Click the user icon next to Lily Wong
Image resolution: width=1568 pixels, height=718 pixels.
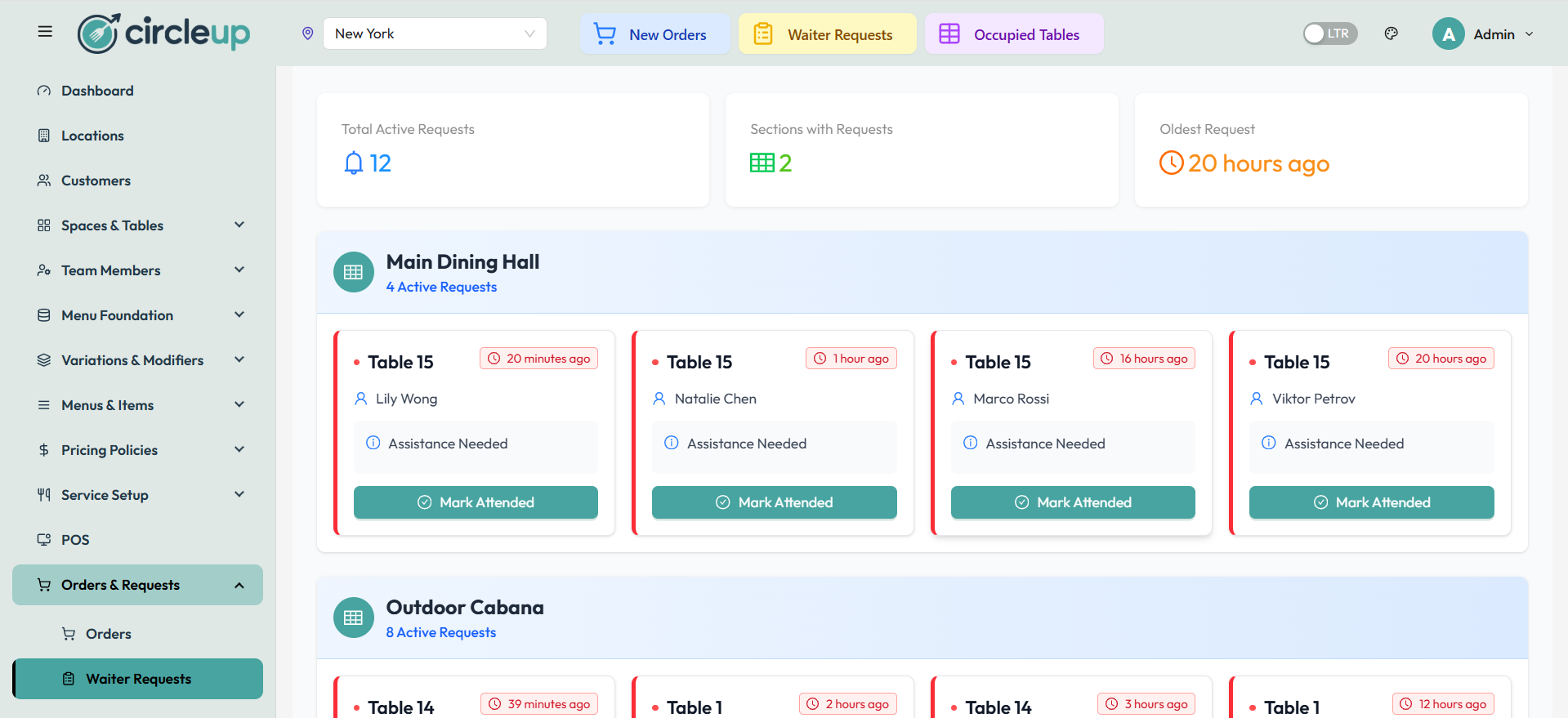click(x=360, y=399)
